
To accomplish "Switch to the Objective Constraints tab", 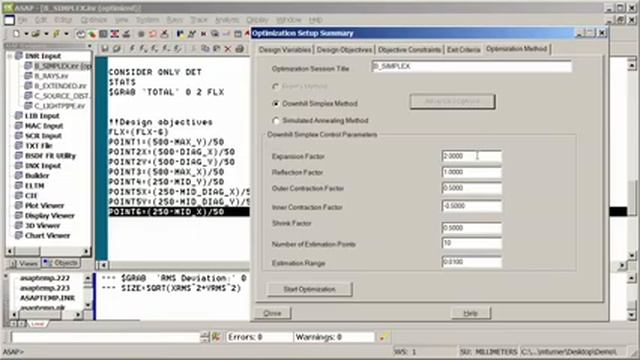I will pyautogui.click(x=409, y=49).
